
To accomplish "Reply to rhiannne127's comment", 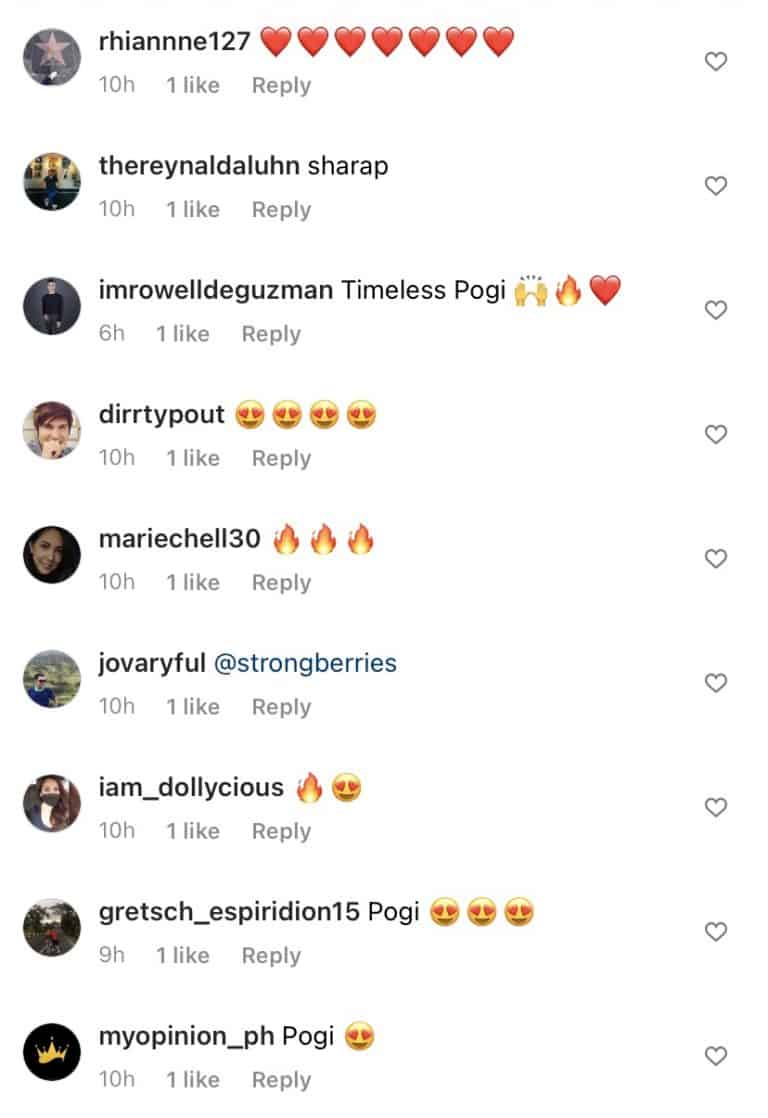I will [x=281, y=86].
